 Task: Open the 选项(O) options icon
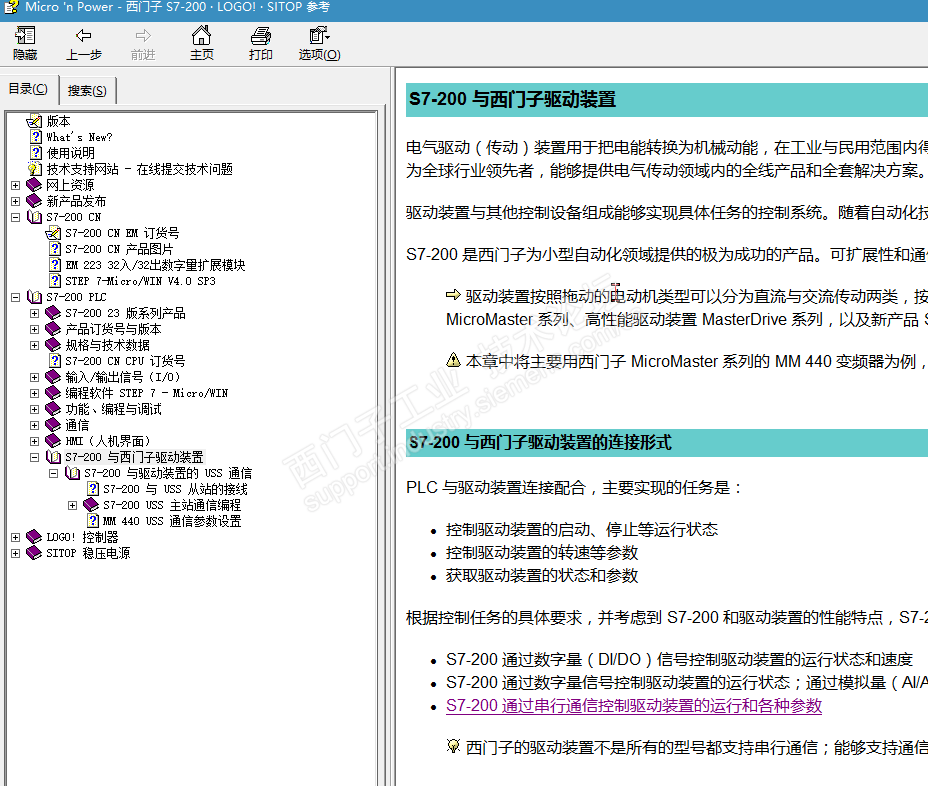319,36
